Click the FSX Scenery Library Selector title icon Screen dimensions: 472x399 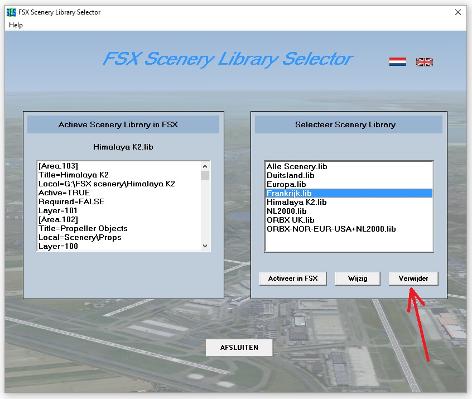pyautogui.click(x=11, y=12)
